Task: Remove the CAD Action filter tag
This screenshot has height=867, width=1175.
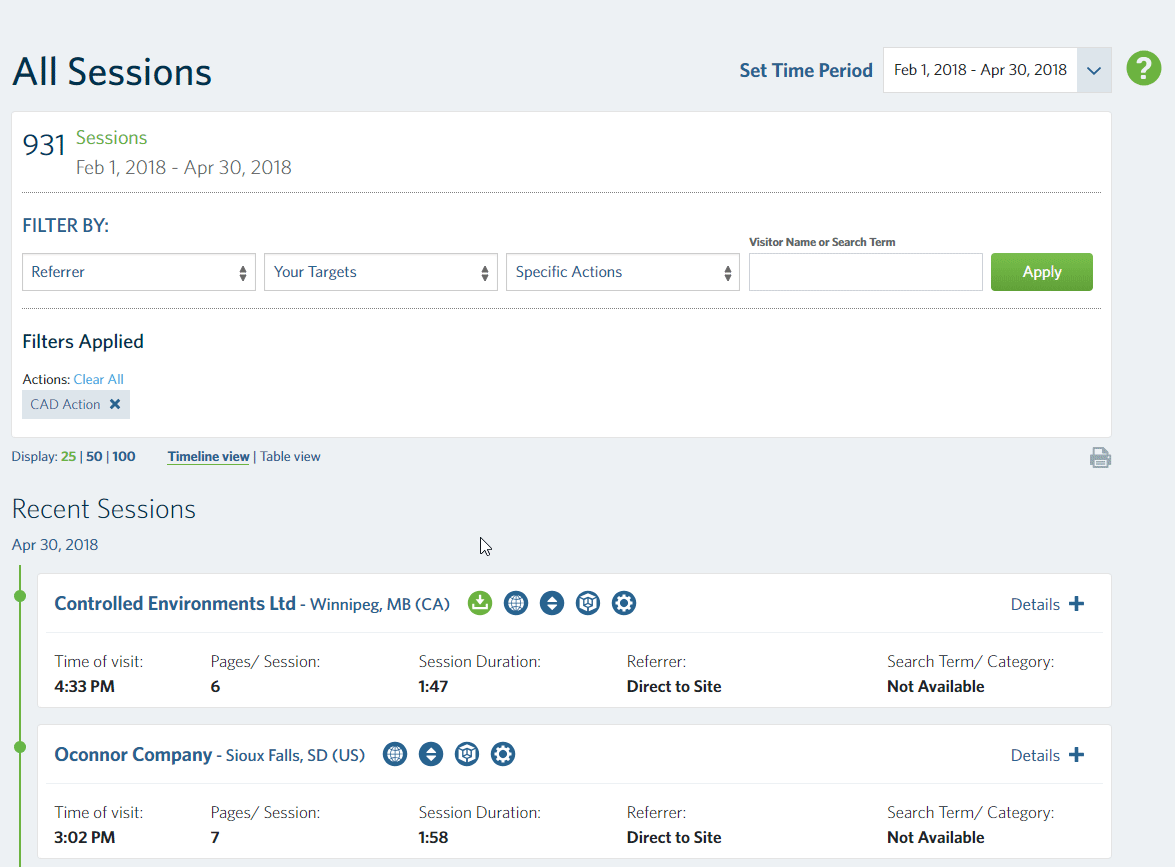Action: 115,404
